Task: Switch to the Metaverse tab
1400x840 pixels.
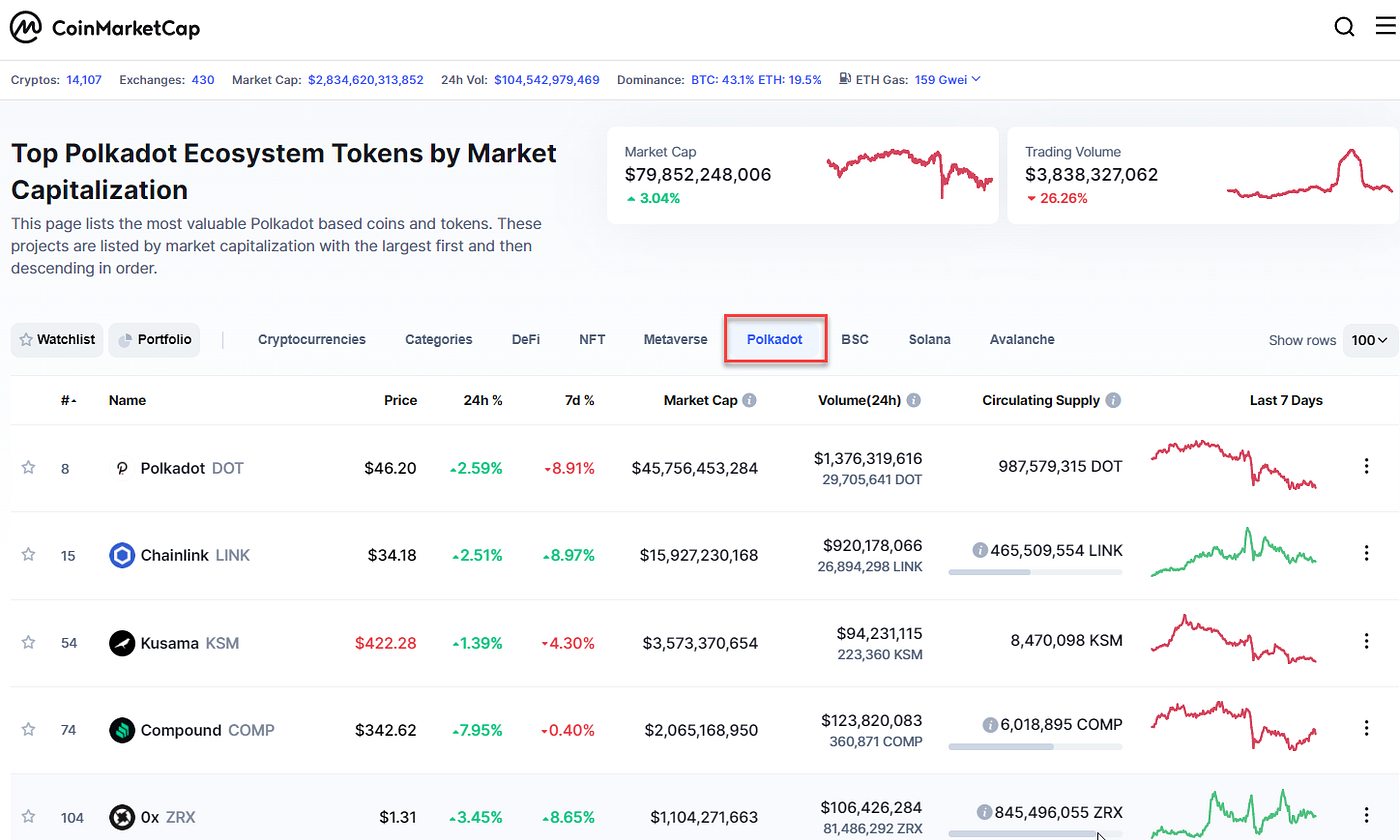Action: [x=675, y=340]
